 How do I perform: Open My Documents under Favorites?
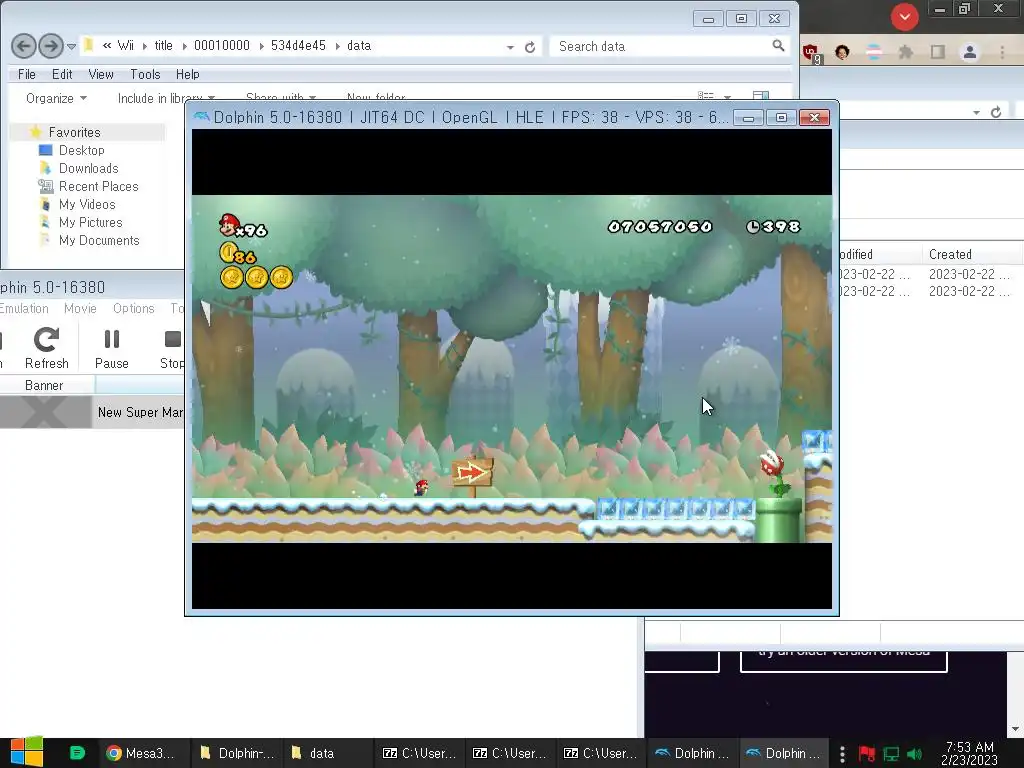(x=99, y=240)
